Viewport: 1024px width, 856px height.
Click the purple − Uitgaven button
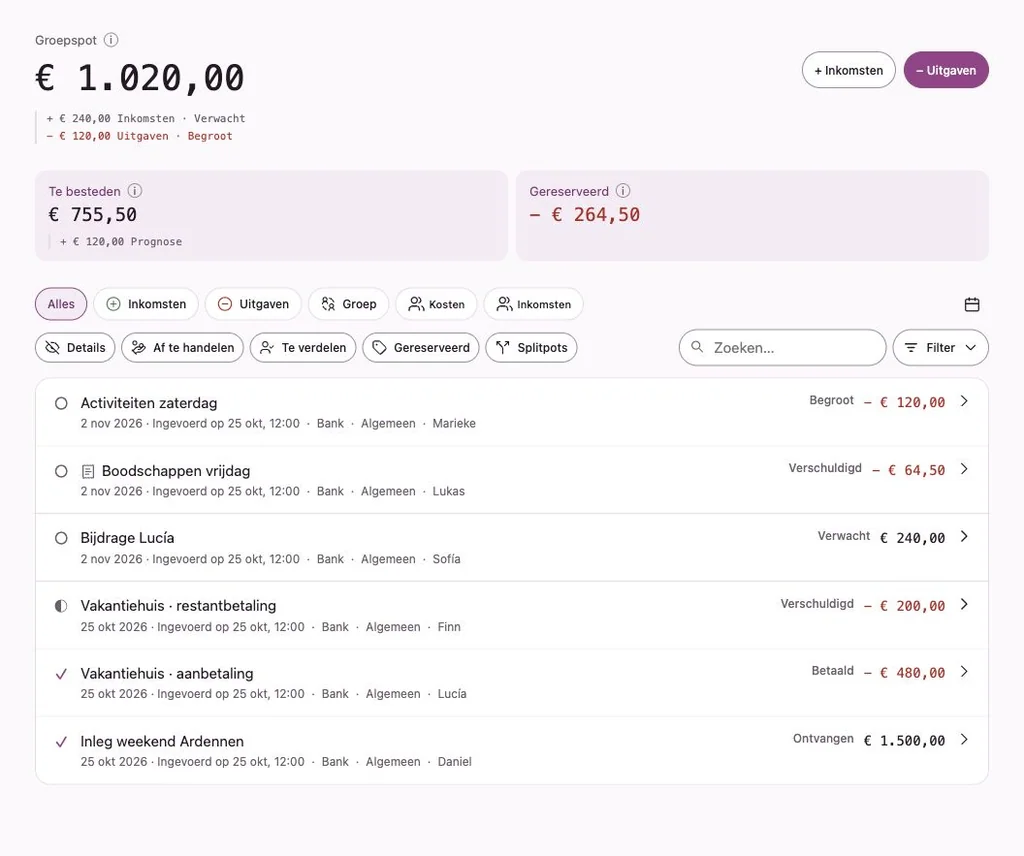(x=946, y=70)
